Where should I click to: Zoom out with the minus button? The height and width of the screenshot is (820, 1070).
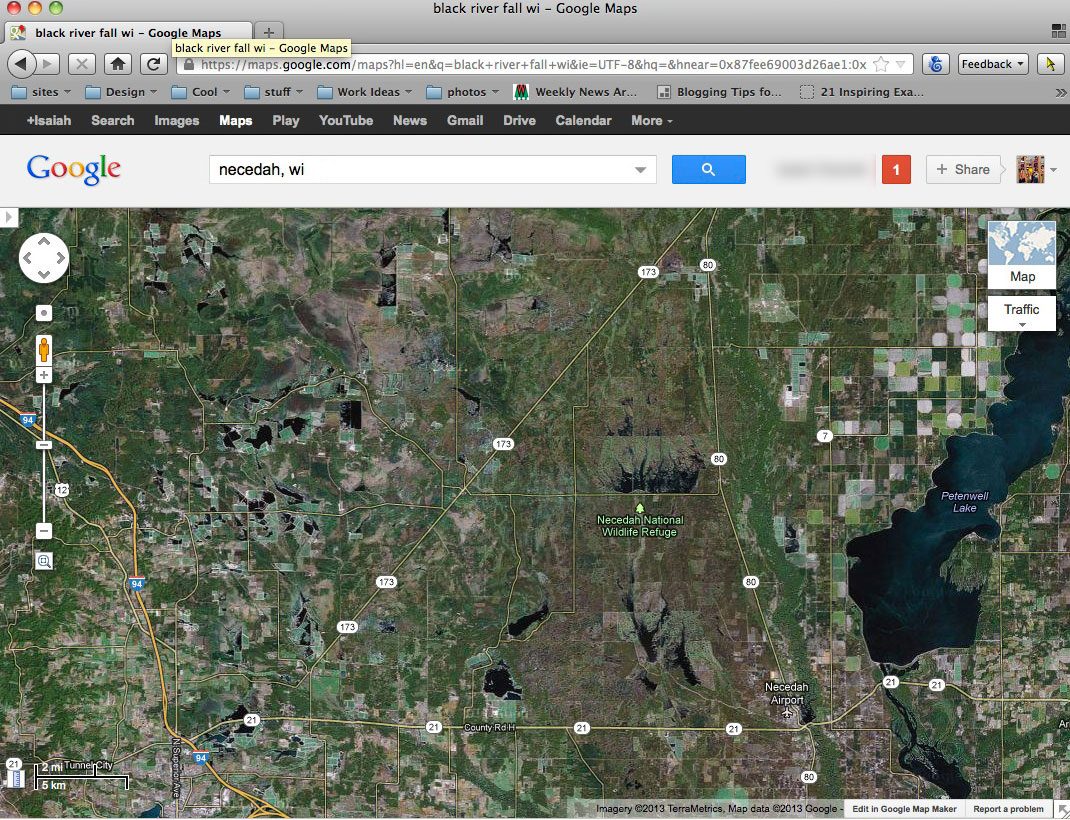pyautogui.click(x=44, y=530)
